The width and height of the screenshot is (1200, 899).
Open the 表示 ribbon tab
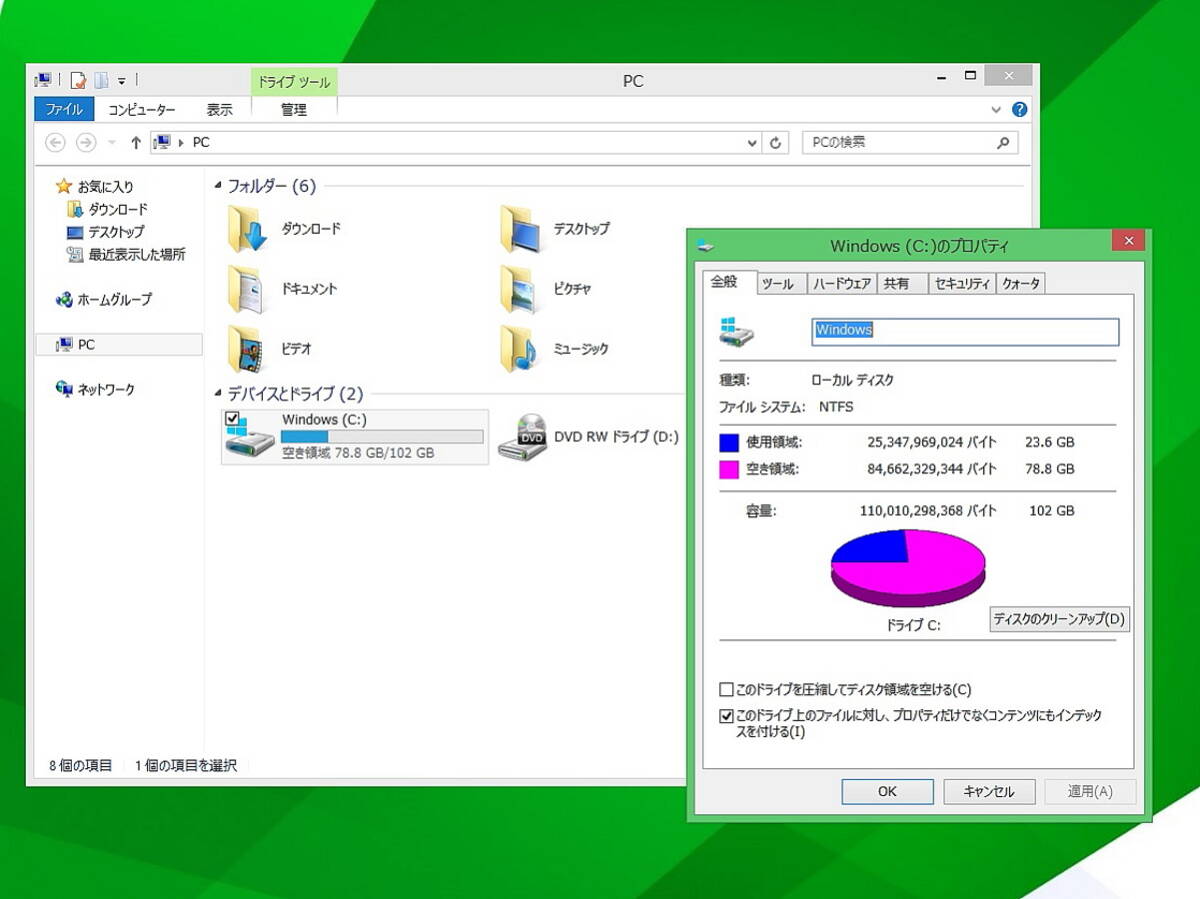[220, 110]
